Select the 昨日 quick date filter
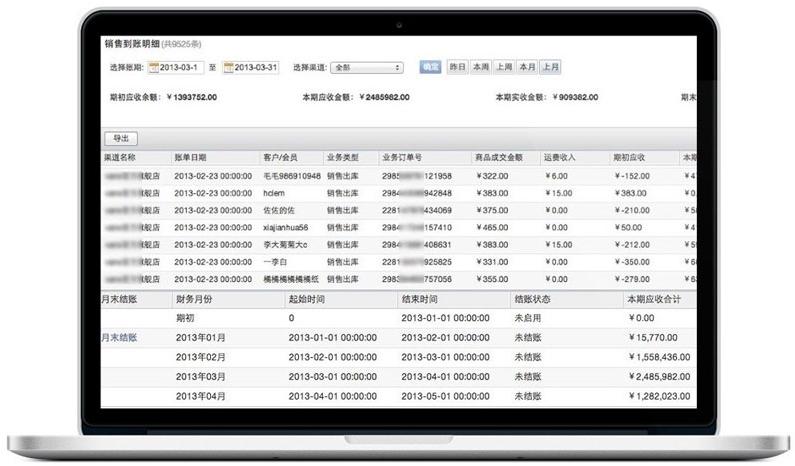This screenshot has width=795, height=466. click(457, 67)
